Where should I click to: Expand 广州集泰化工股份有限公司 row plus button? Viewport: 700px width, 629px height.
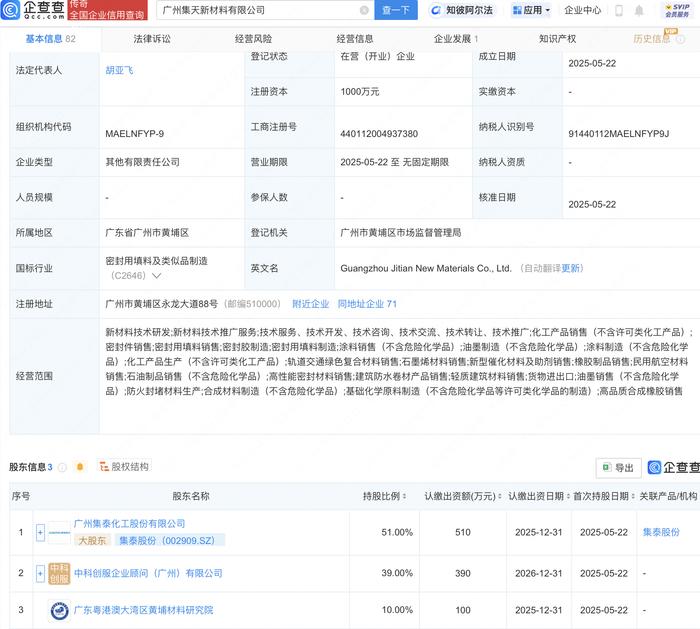[40, 533]
